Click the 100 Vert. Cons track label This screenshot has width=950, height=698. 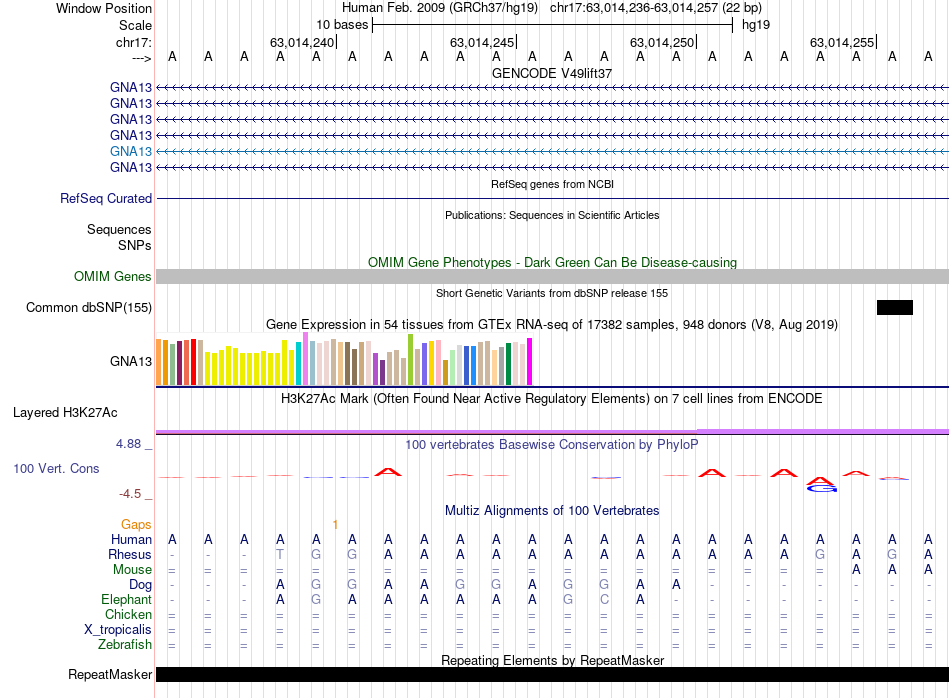(x=56, y=468)
